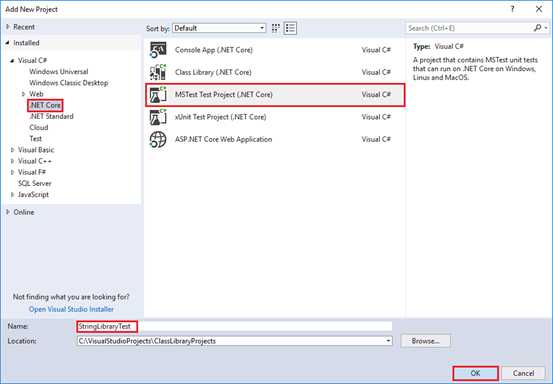Click the MSTest Test Project flask icon

[158, 95]
